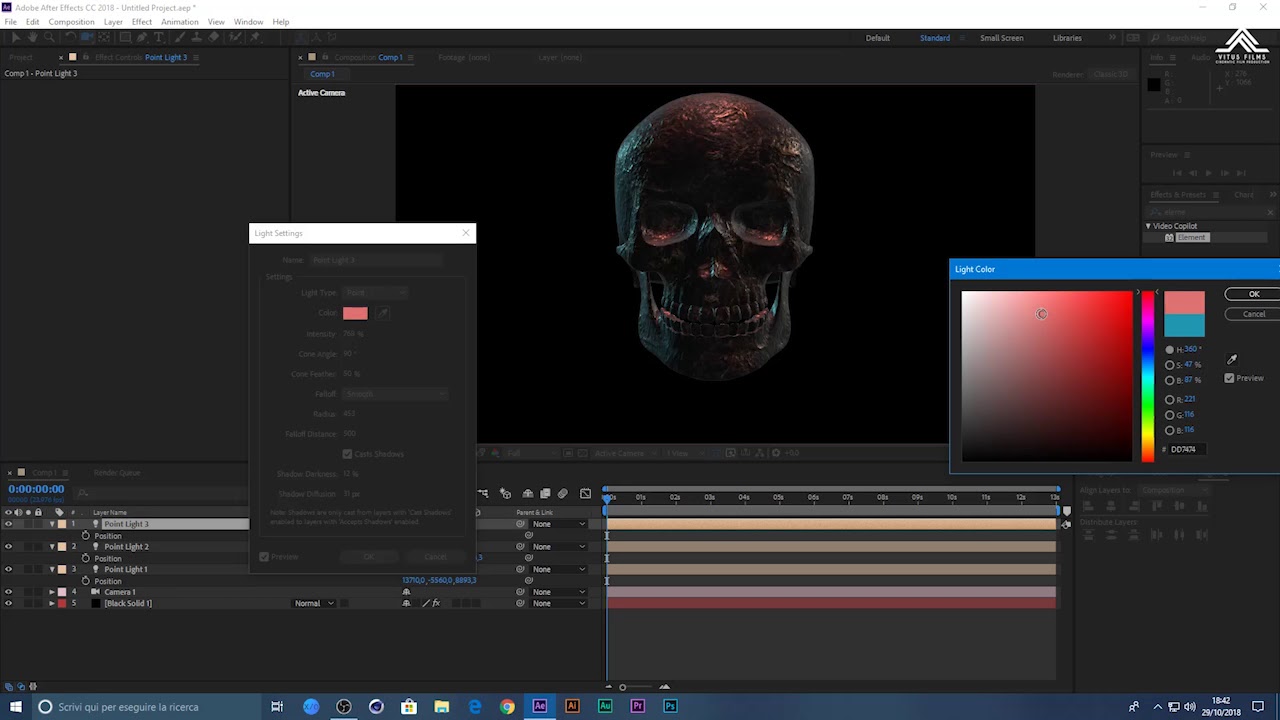Click the Camera 1 layer camera icon
This screenshot has height=720, width=1280.
pos(97,592)
